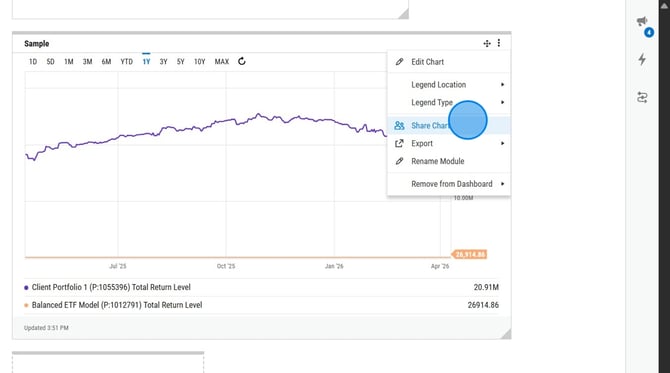Click the pencil icon beside Edit Chart
670x373 pixels.
399,62
